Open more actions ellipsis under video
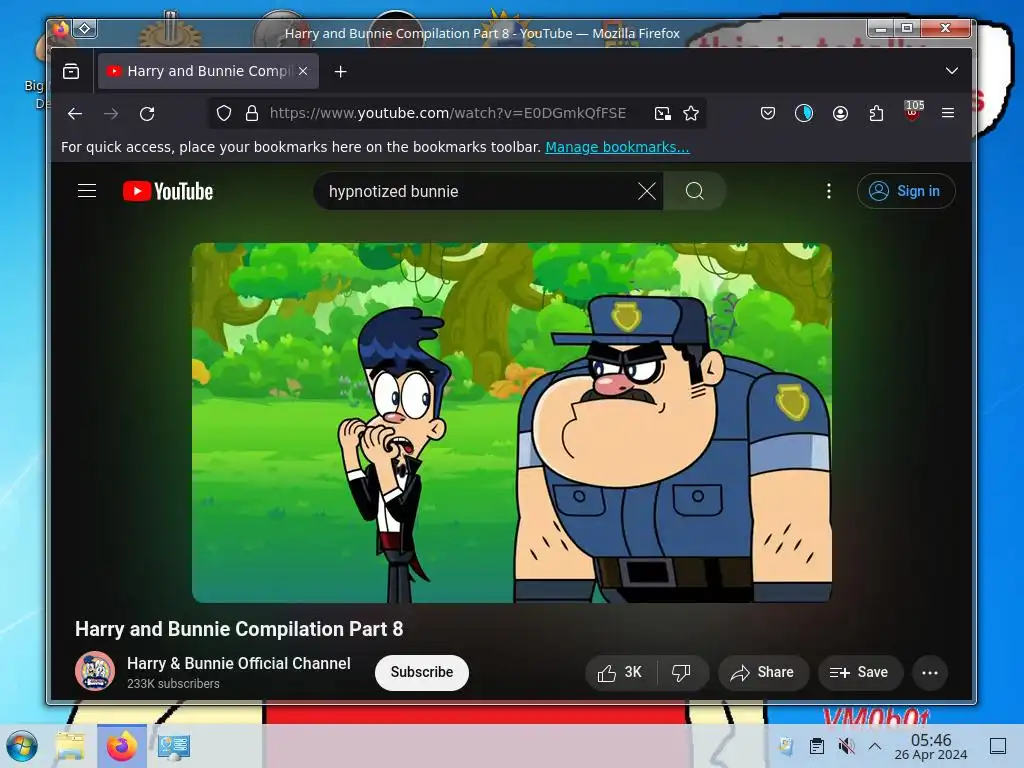Viewport: 1024px width, 768px height. click(x=930, y=673)
